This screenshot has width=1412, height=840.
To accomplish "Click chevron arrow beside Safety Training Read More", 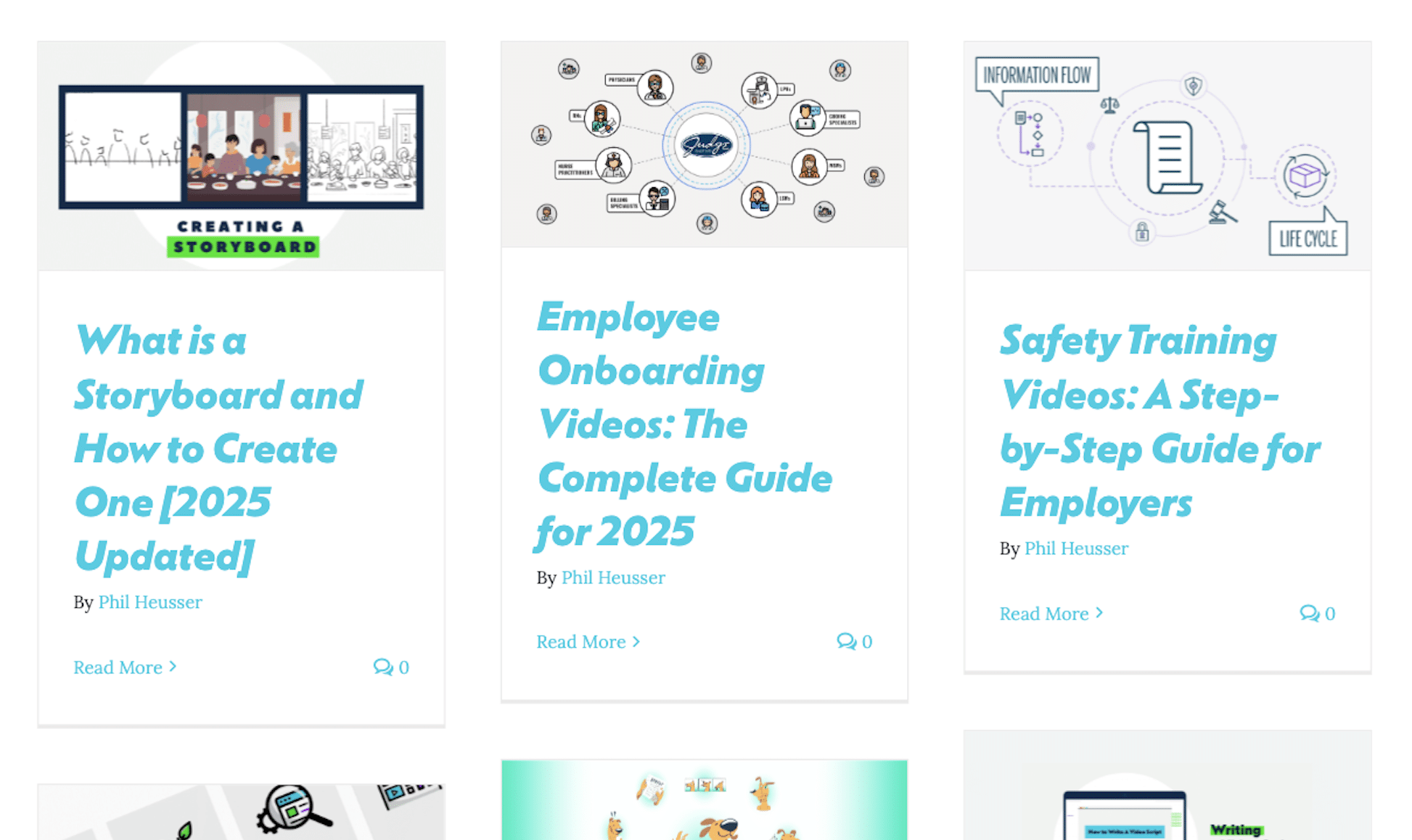I will pos(1099,613).
